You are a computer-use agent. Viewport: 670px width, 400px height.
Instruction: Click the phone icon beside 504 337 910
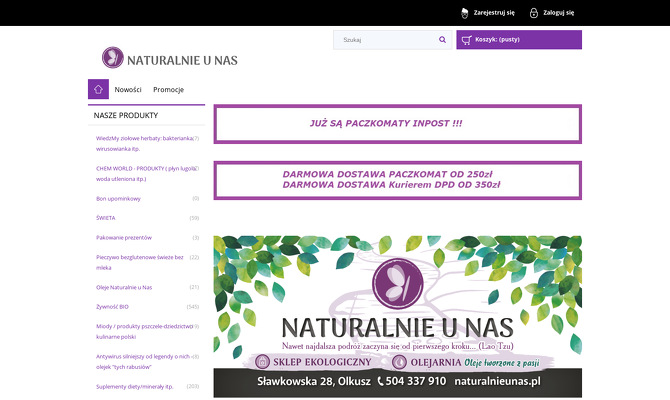(x=380, y=381)
